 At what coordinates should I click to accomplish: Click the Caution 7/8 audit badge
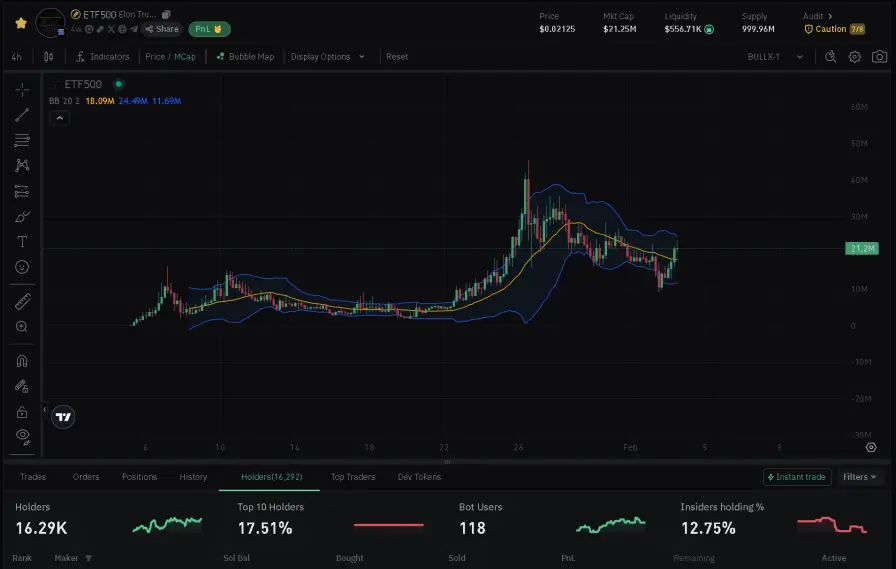[x=834, y=29]
